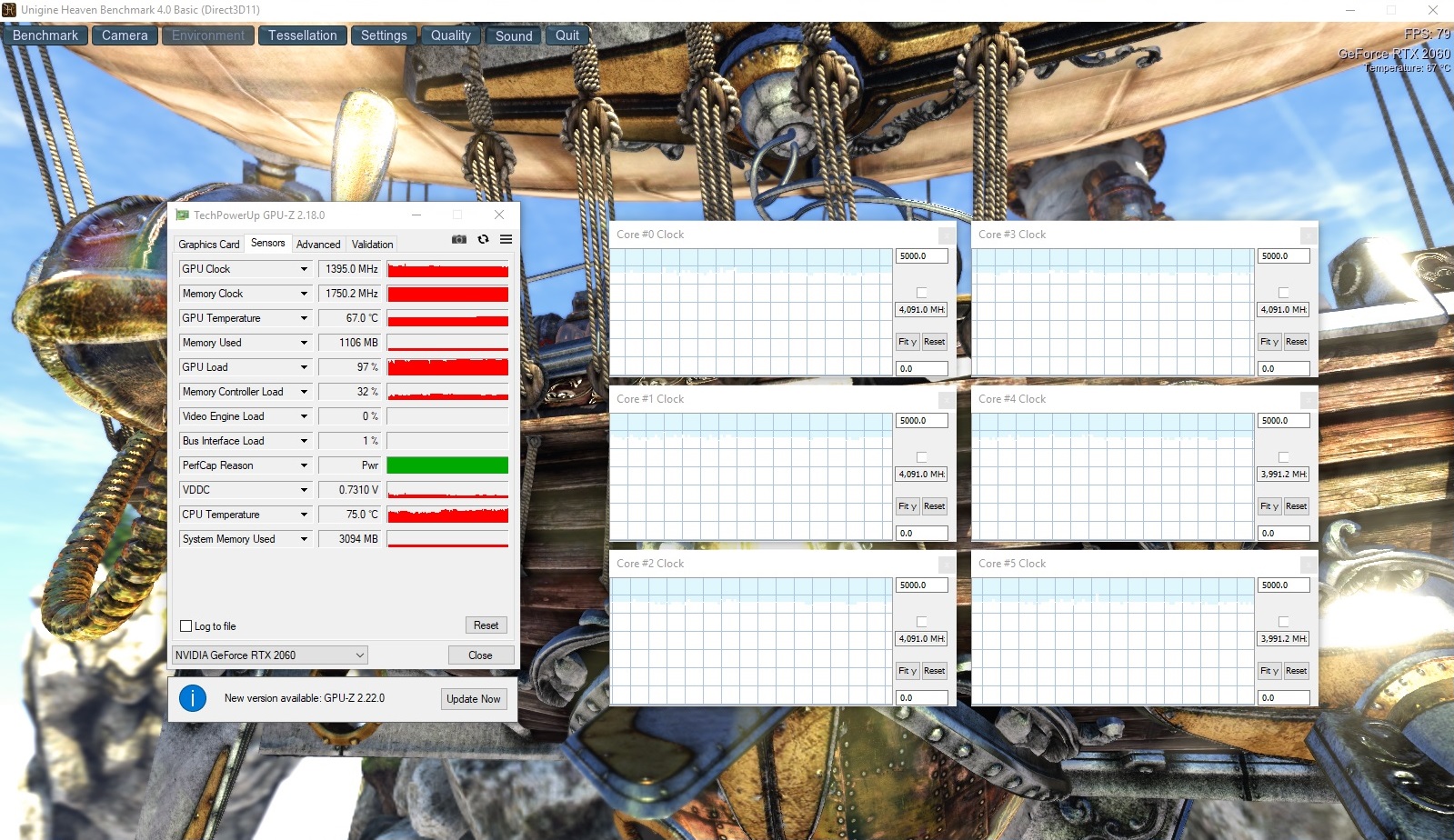Open the GPU Temperature sensor dropdown
Viewport: 1454px width, 840px height.
pos(304,318)
